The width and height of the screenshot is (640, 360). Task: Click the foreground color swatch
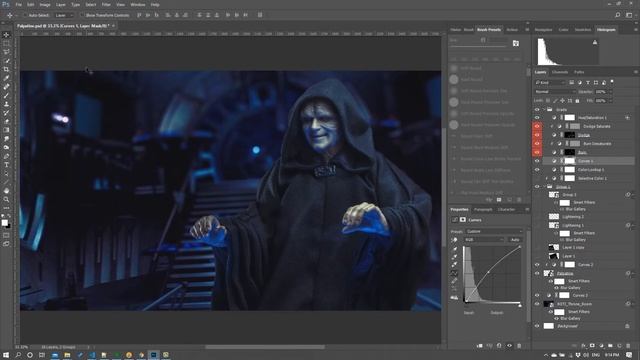coord(4,222)
